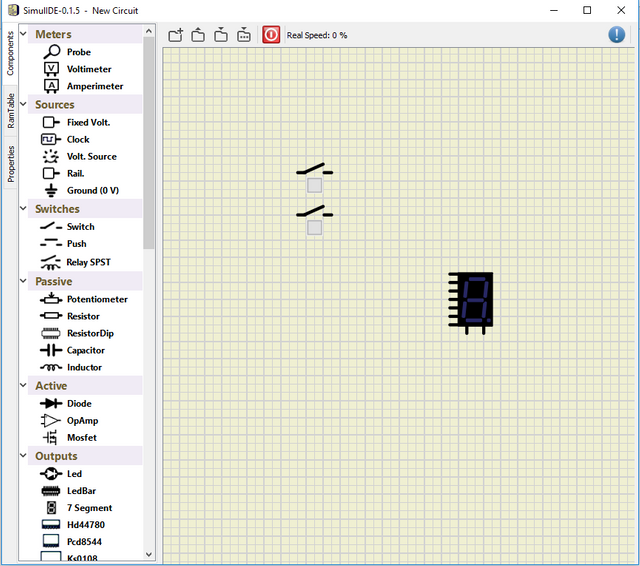
Task: Click the Switches category header
Action: pos(85,209)
